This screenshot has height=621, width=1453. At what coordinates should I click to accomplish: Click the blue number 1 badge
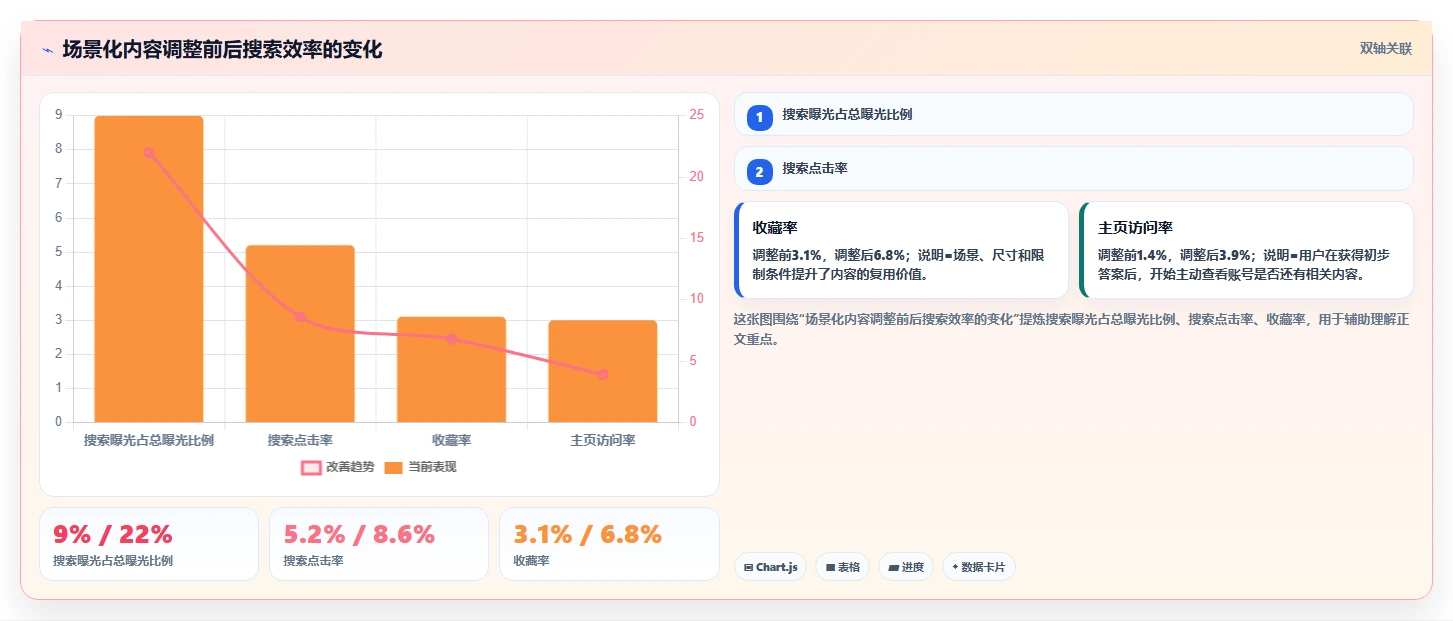pos(759,117)
